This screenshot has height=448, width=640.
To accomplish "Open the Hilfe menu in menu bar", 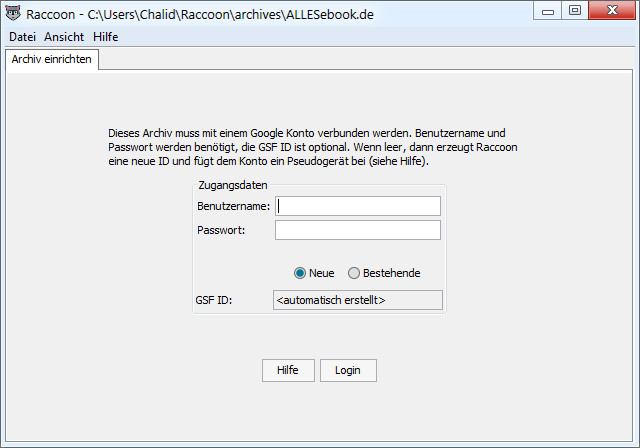I will point(106,37).
